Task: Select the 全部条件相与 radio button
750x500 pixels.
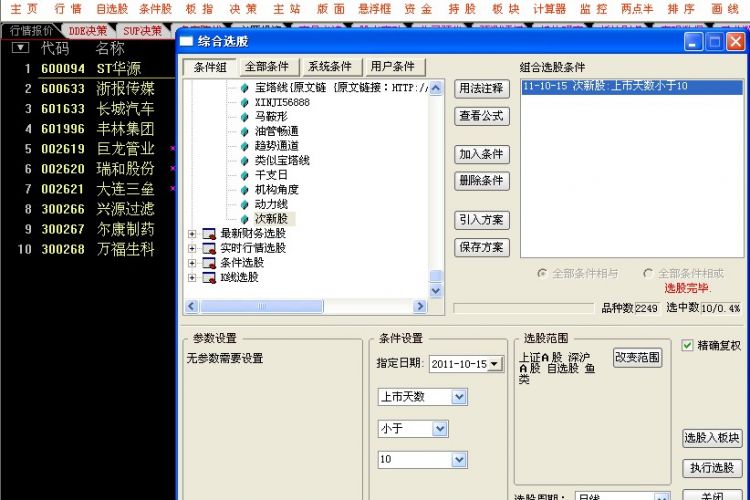Action: click(x=542, y=273)
